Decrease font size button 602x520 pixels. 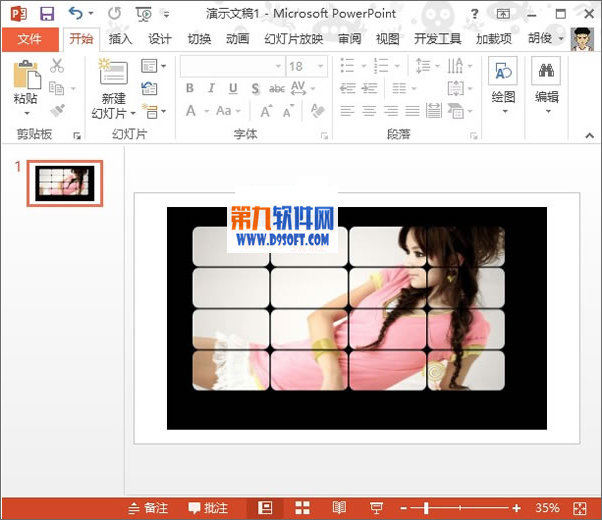(288, 111)
